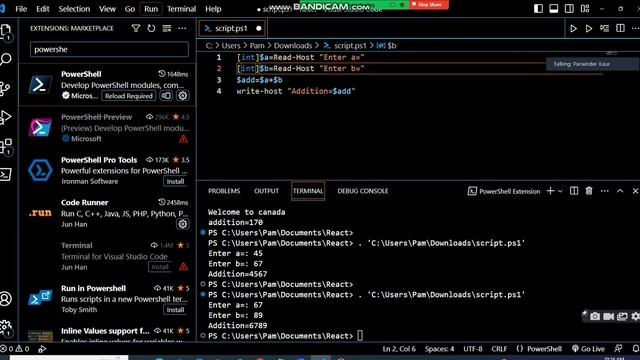Open the PowerShell terminal activity icon
Viewport: 640px width, 360px height.
(x=6, y=174)
